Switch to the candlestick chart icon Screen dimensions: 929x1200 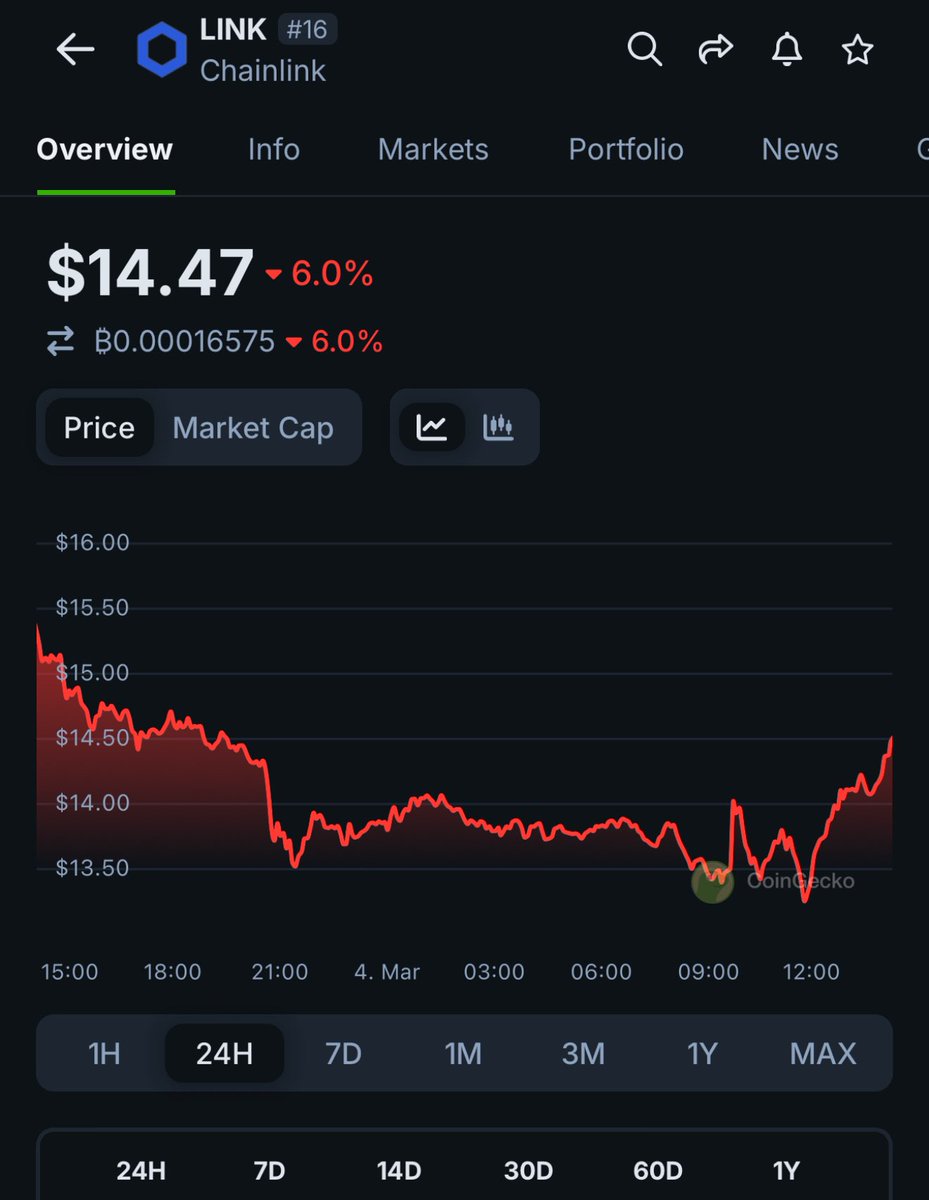(497, 427)
